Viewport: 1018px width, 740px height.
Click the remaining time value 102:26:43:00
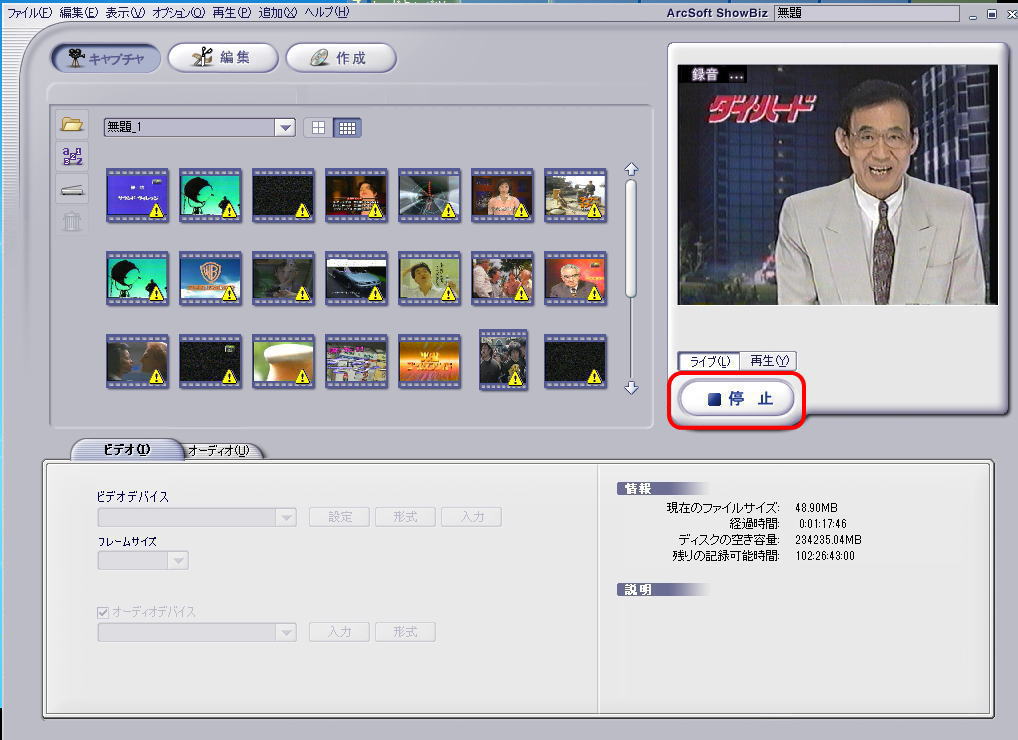click(x=825, y=556)
